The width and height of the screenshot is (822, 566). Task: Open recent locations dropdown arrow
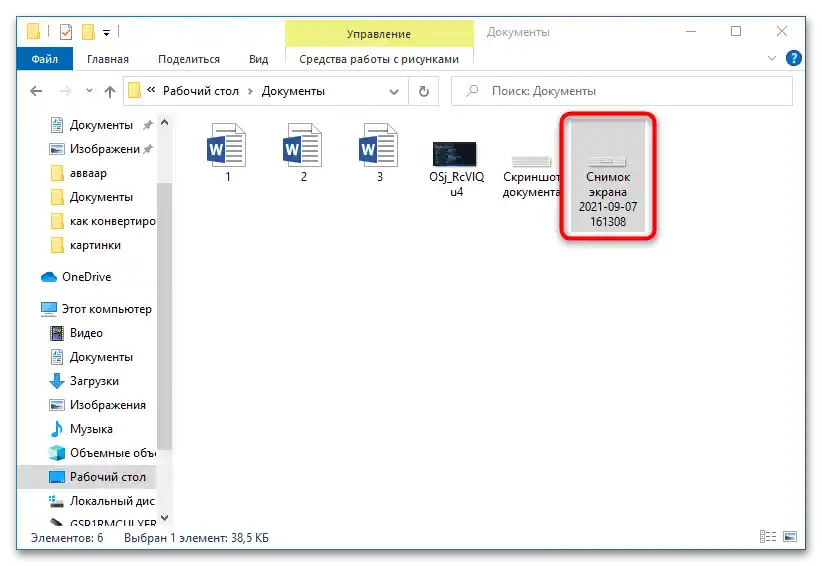89,91
